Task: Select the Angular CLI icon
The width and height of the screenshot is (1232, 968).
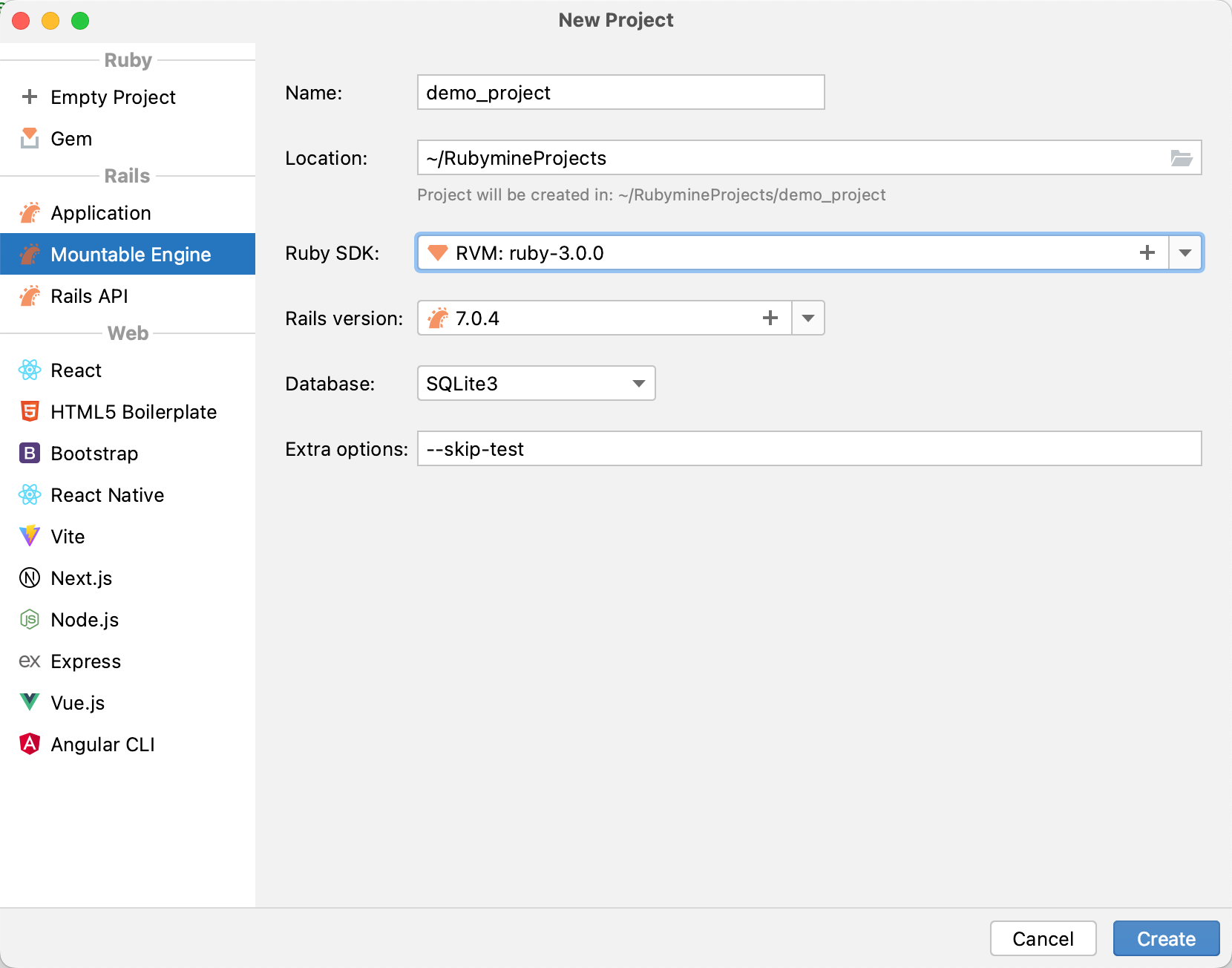Action: click(x=29, y=744)
